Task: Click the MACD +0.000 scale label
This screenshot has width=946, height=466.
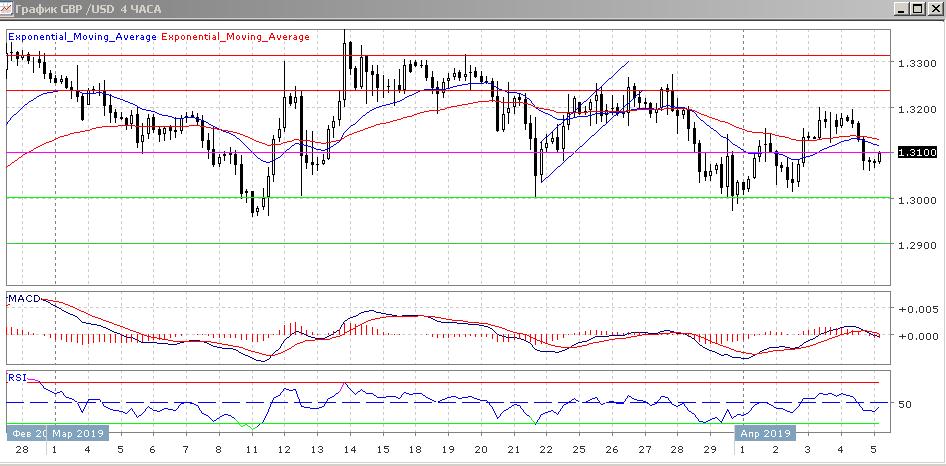Action: click(916, 336)
